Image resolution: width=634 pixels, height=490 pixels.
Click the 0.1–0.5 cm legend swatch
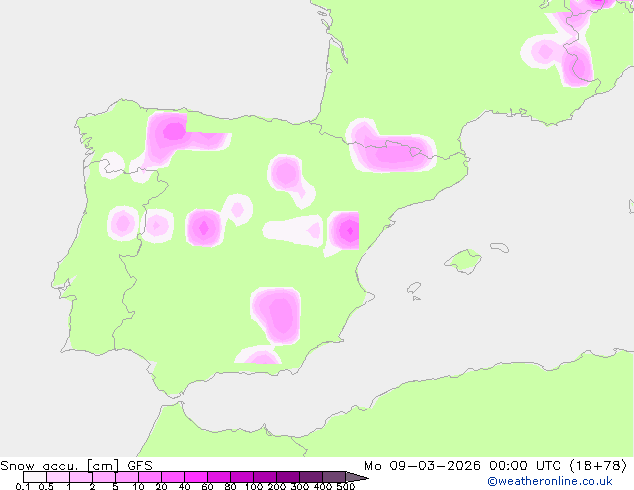[x=35, y=477]
